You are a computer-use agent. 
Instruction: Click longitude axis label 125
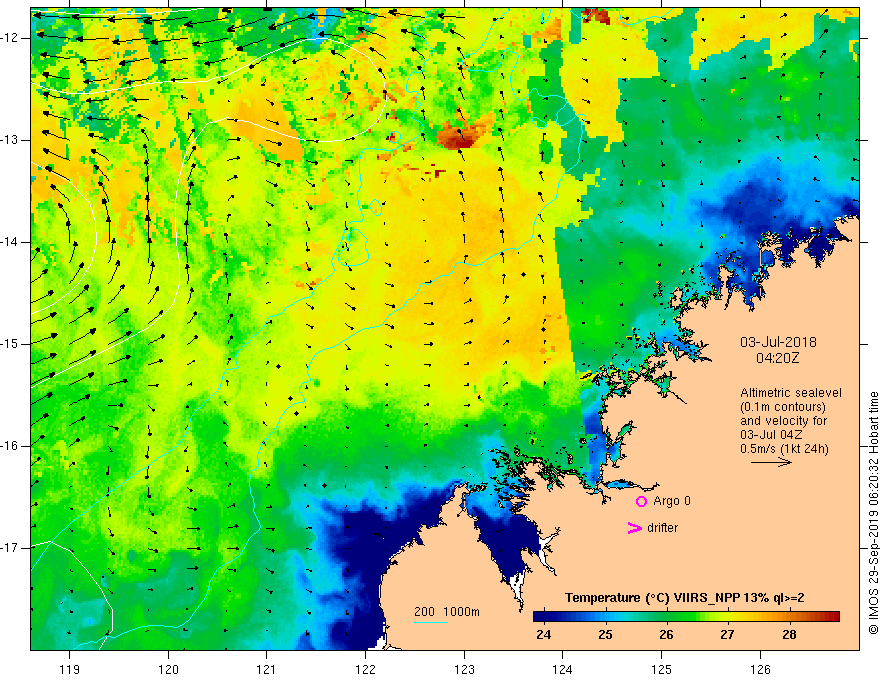tap(662, 669)
